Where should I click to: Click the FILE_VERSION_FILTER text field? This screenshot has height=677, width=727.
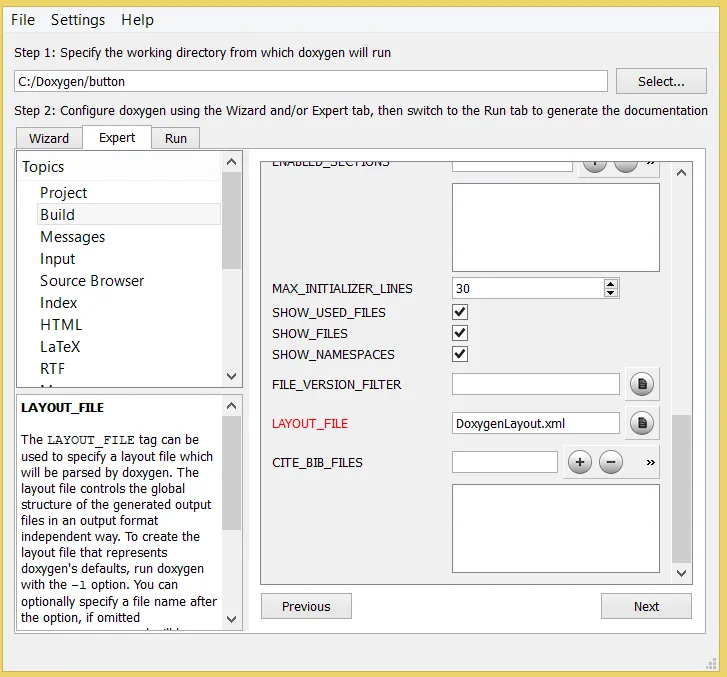(x=536, y=384)
